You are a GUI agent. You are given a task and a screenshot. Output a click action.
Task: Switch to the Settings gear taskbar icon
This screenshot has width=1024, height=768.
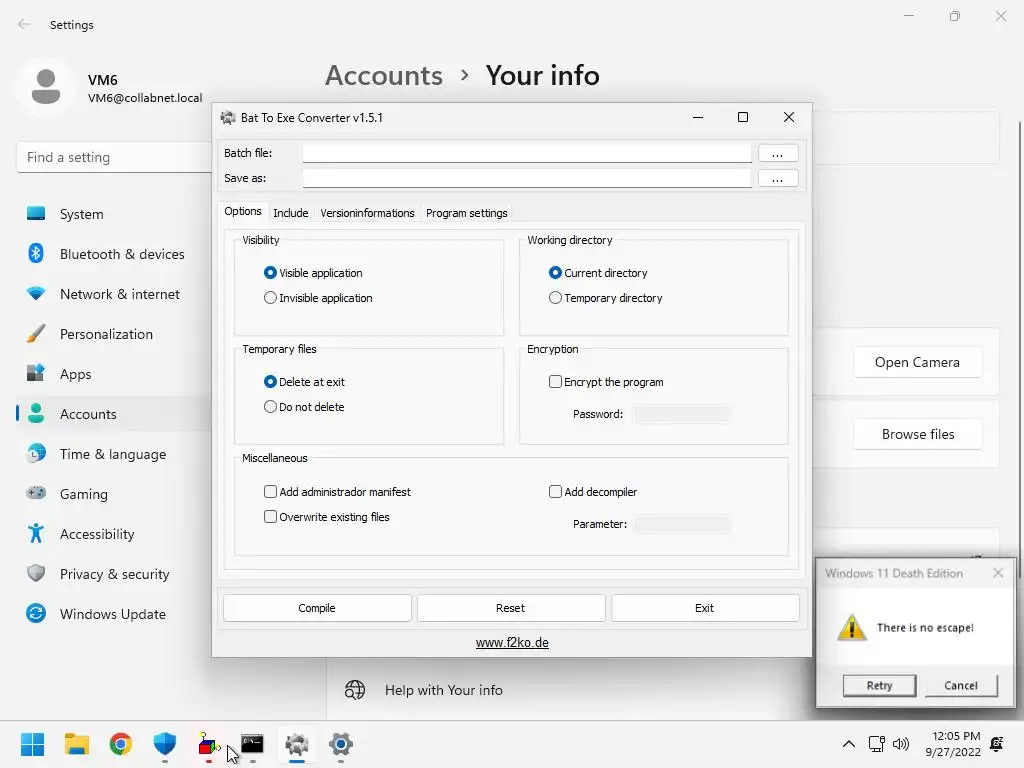pos(341,744)
